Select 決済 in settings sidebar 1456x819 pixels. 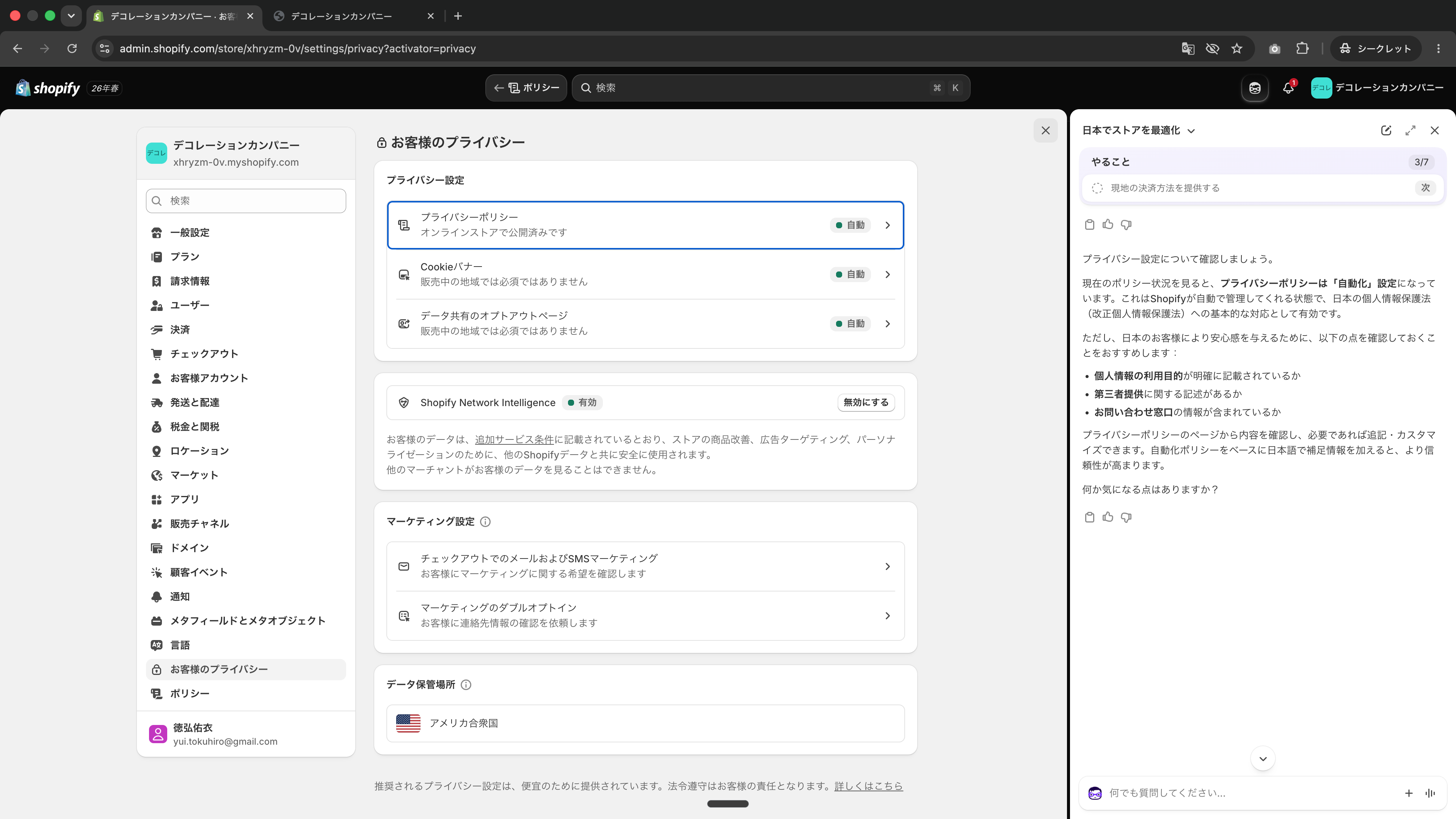[246, 329]
